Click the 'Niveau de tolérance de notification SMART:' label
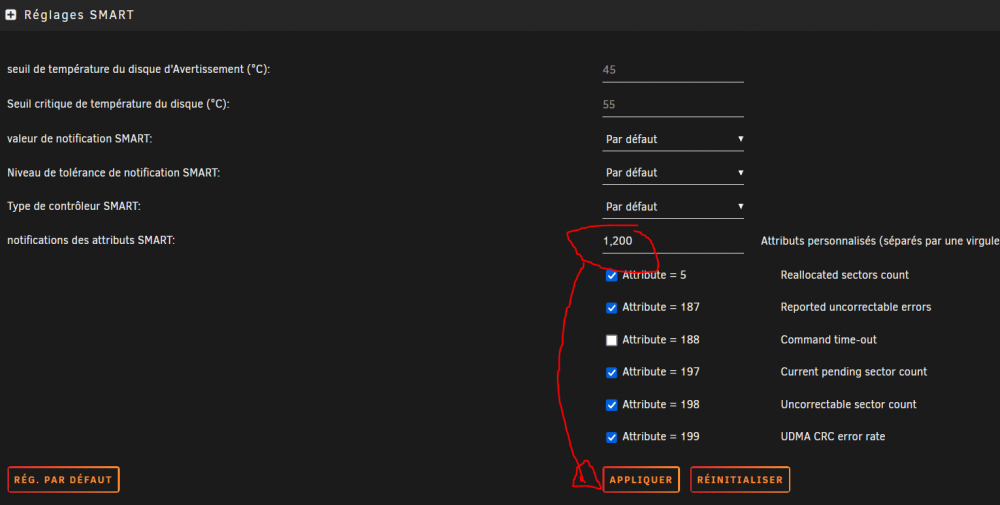 click(114, 172)
